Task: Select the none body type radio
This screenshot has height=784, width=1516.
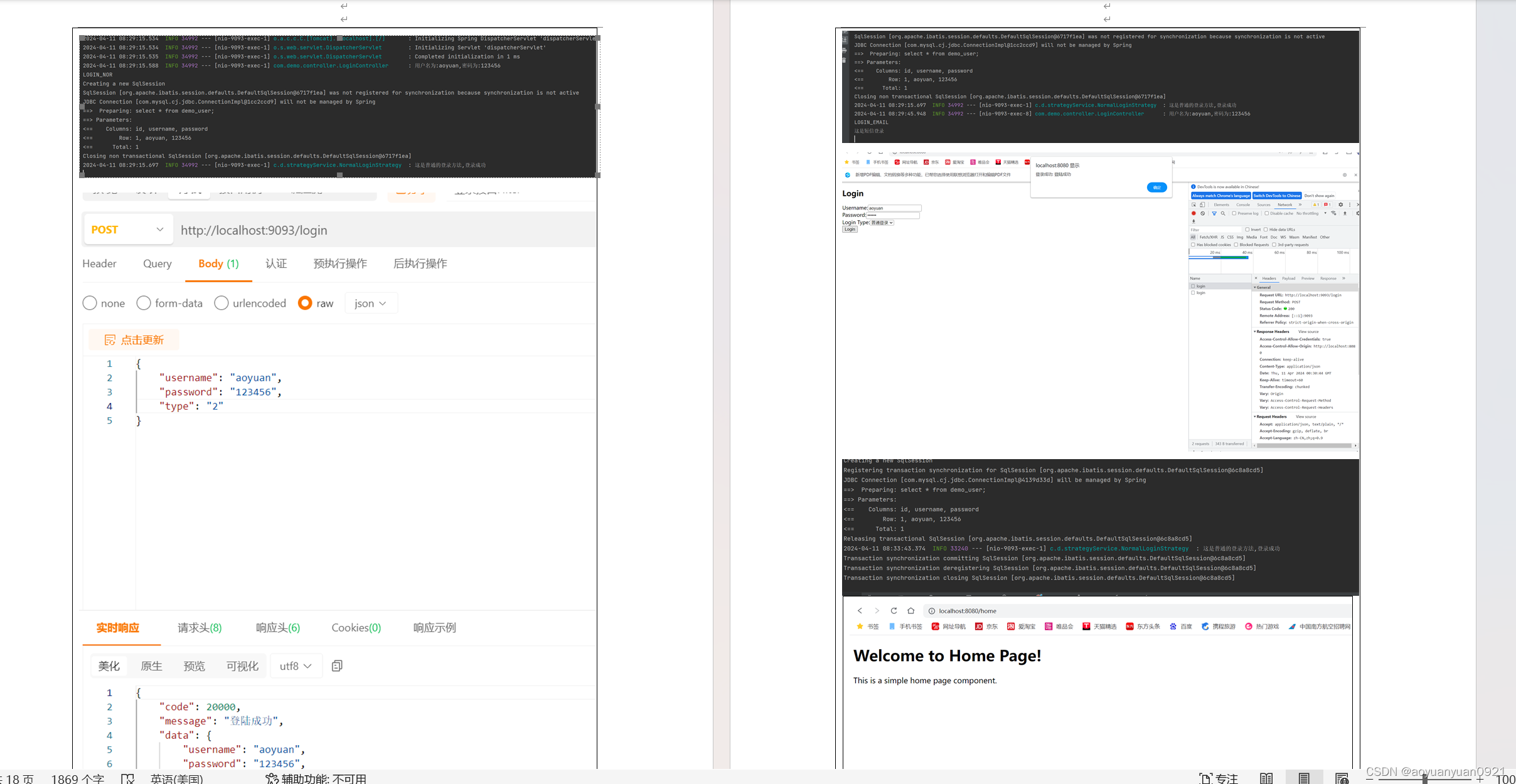Action: (90, 303)
